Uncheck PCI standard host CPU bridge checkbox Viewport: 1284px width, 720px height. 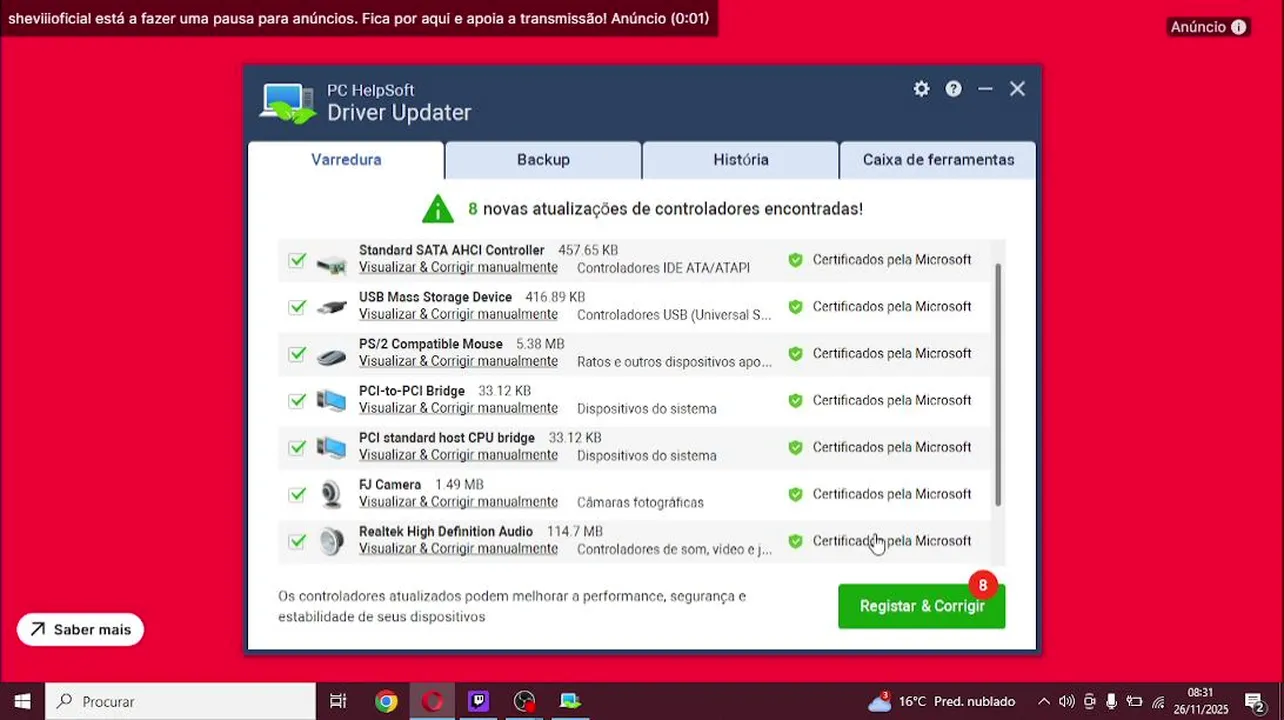pos(297,448)
